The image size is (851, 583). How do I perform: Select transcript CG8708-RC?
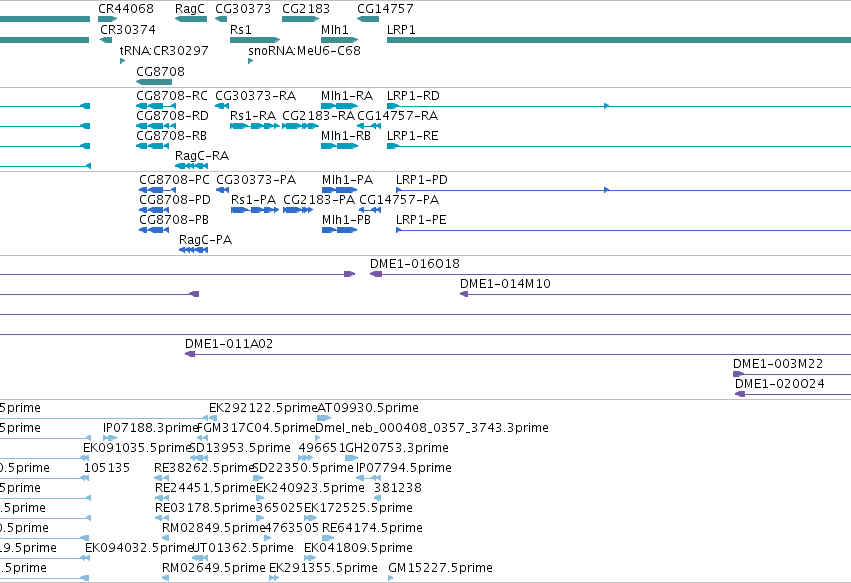pos(172,96)
